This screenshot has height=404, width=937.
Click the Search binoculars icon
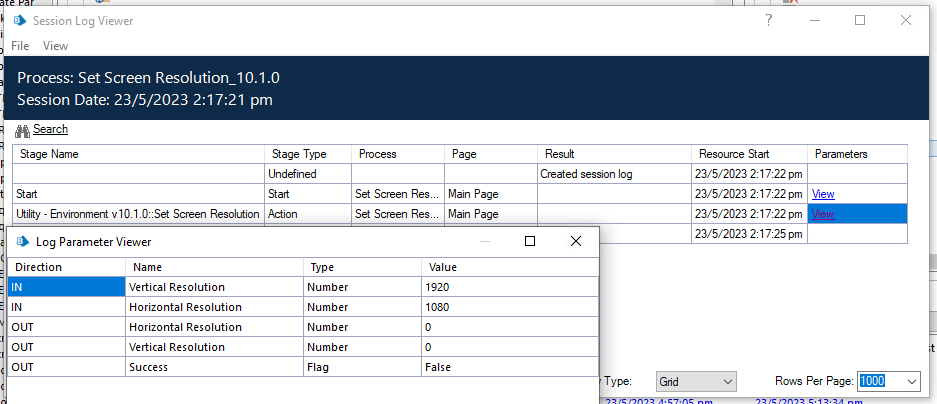coord(23,130)
